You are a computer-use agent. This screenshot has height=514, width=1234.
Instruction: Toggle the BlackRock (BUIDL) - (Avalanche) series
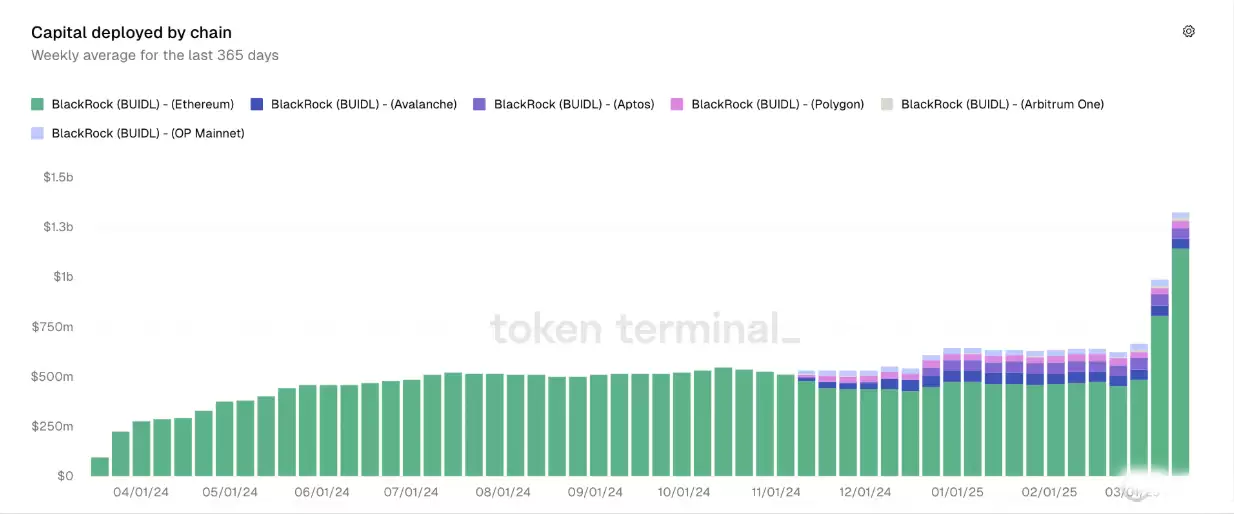click(363, 104)
